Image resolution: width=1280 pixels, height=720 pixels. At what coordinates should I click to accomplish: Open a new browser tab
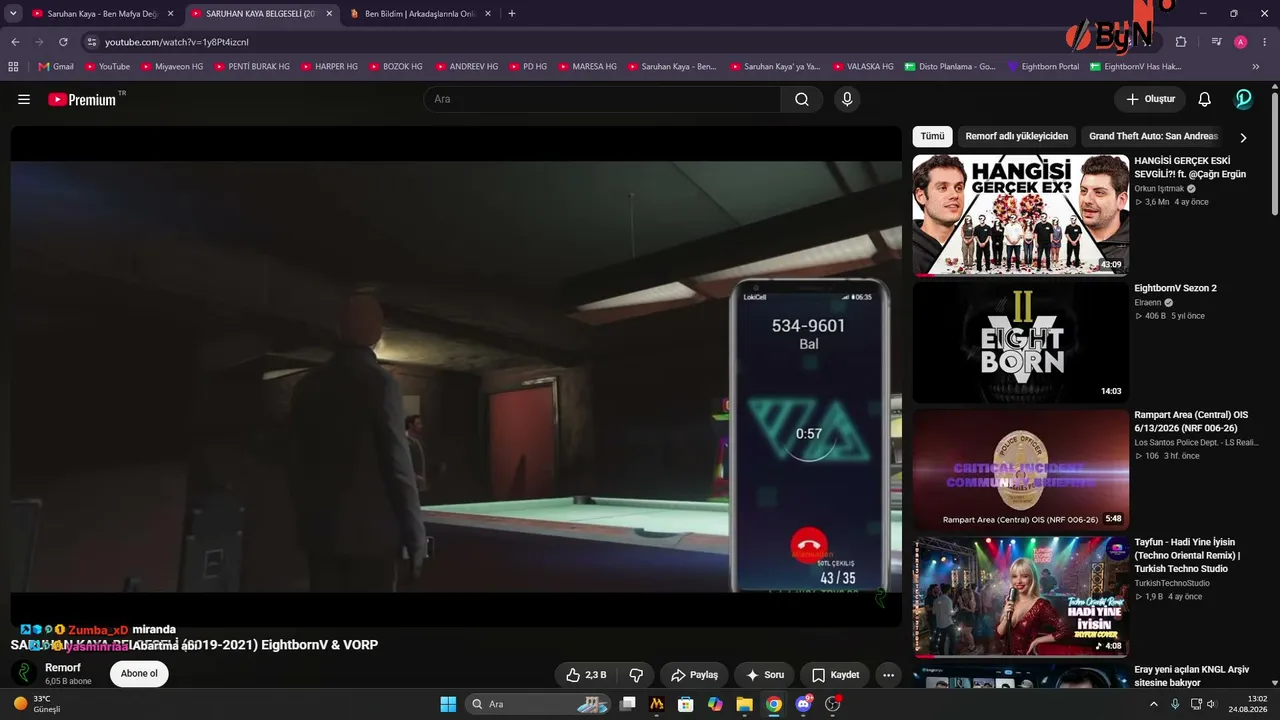coord(512,14)
